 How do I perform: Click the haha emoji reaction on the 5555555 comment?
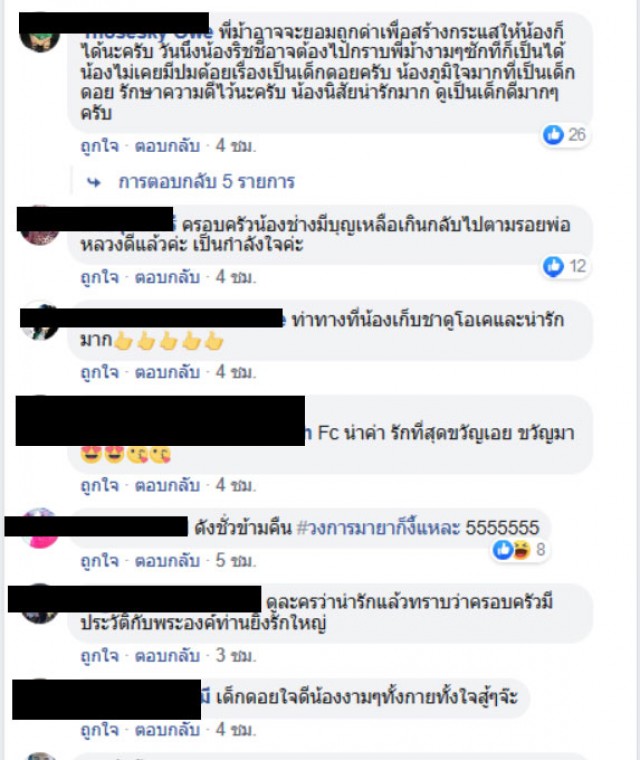click(521, 549)
